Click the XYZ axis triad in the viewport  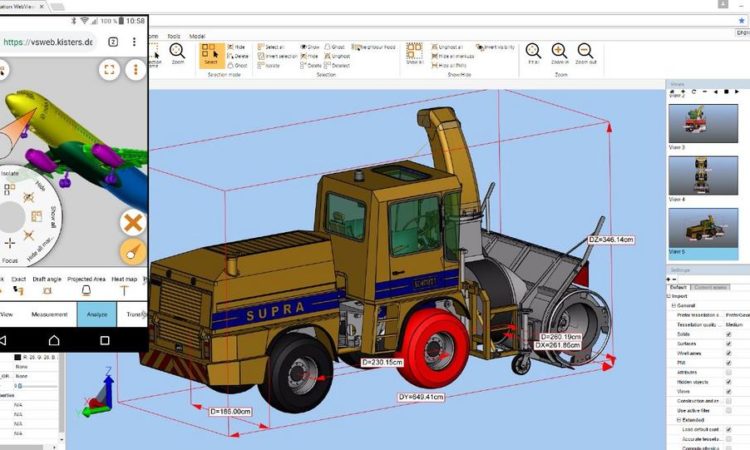pos(99,392)
